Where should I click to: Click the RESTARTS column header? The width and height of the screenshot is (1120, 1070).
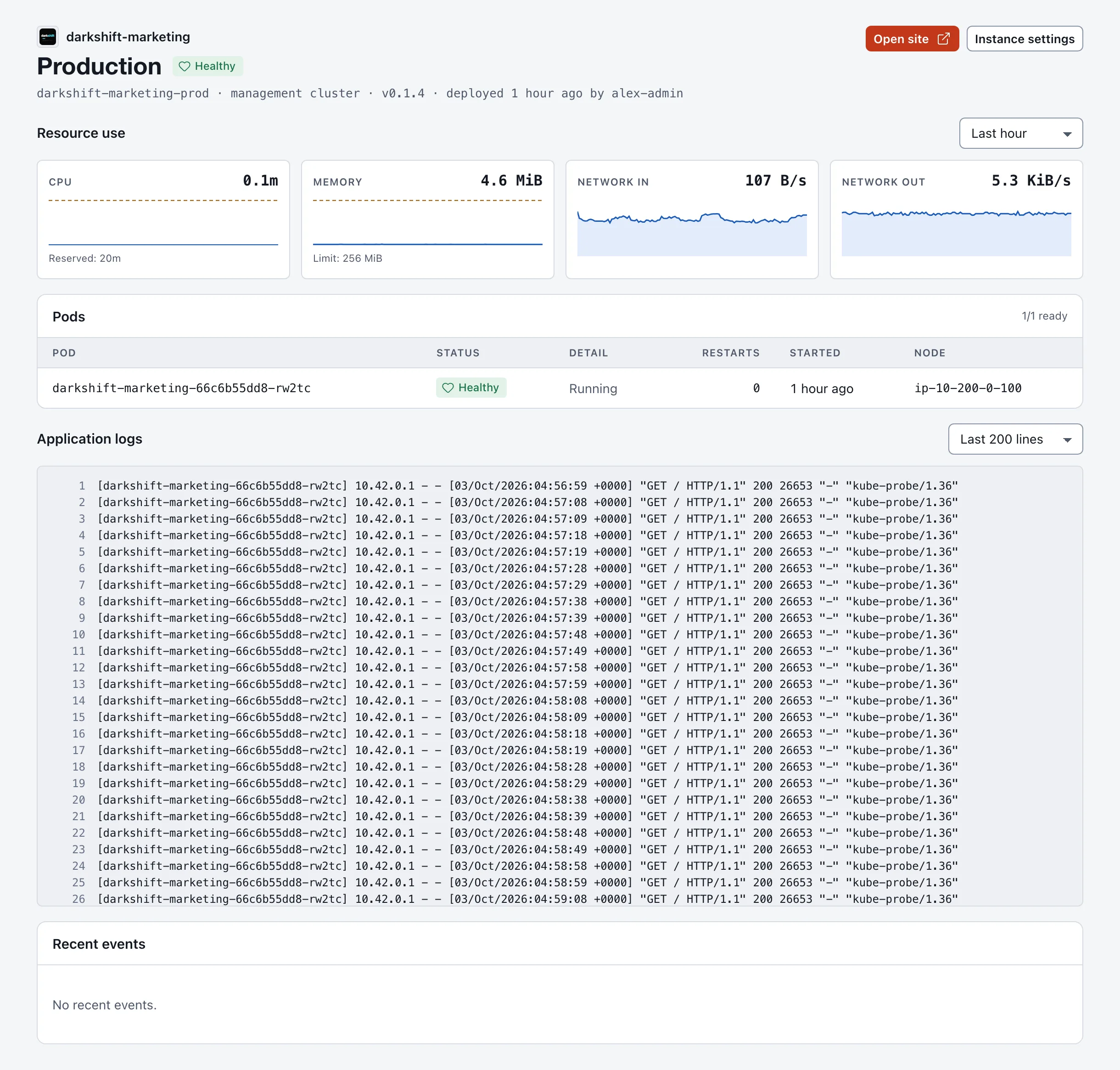click(x=731, y=353)
